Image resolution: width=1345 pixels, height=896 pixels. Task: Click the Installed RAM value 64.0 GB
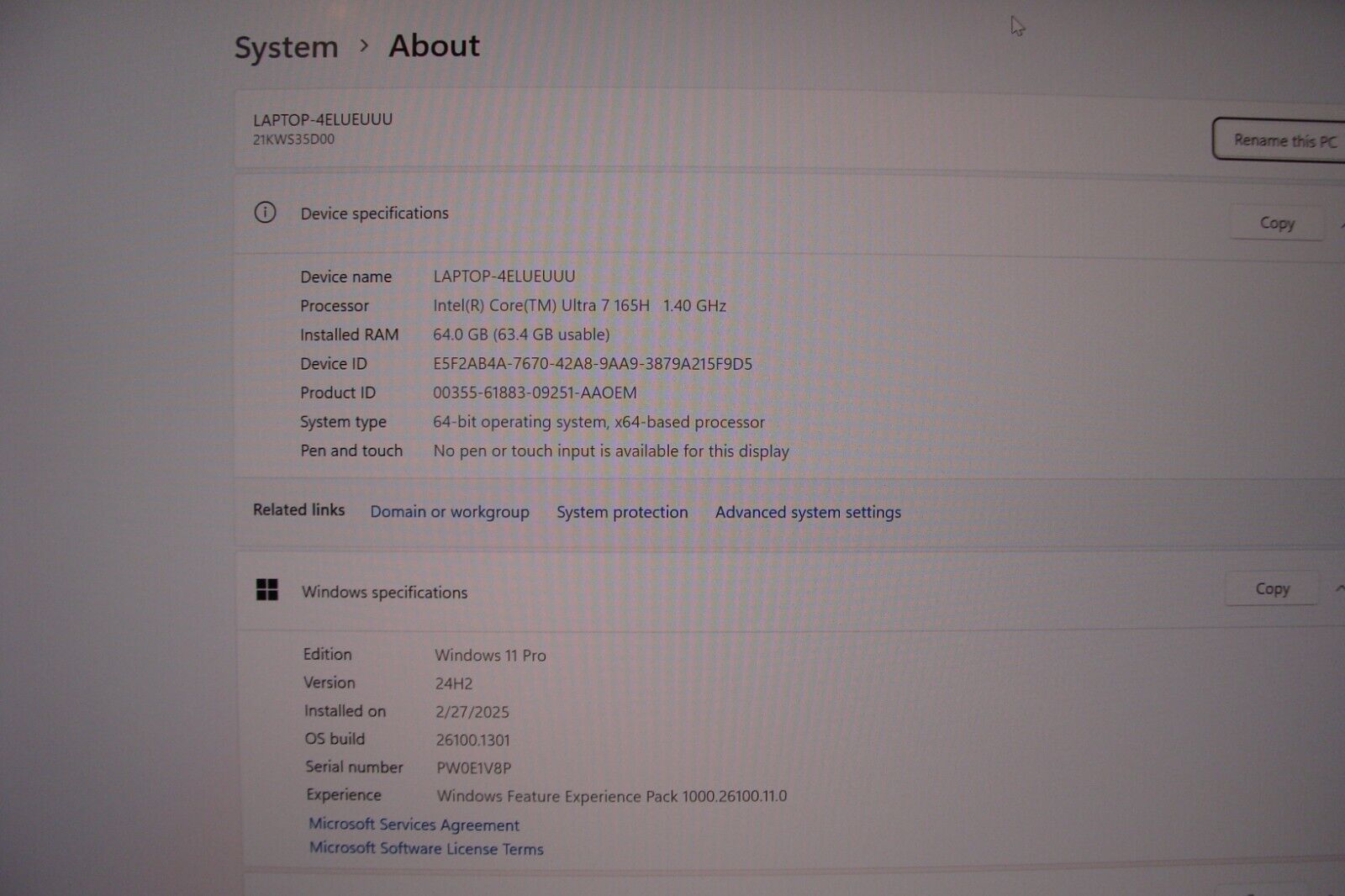click(521, 335)
